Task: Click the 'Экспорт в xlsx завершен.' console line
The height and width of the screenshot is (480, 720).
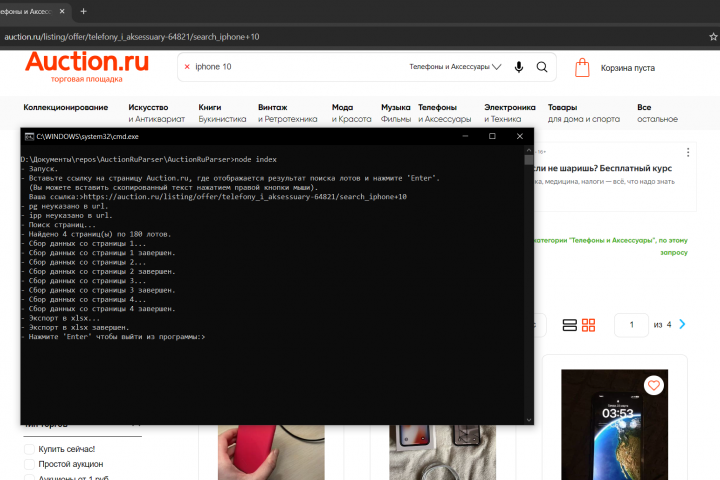Action: [x=79, y=328]
